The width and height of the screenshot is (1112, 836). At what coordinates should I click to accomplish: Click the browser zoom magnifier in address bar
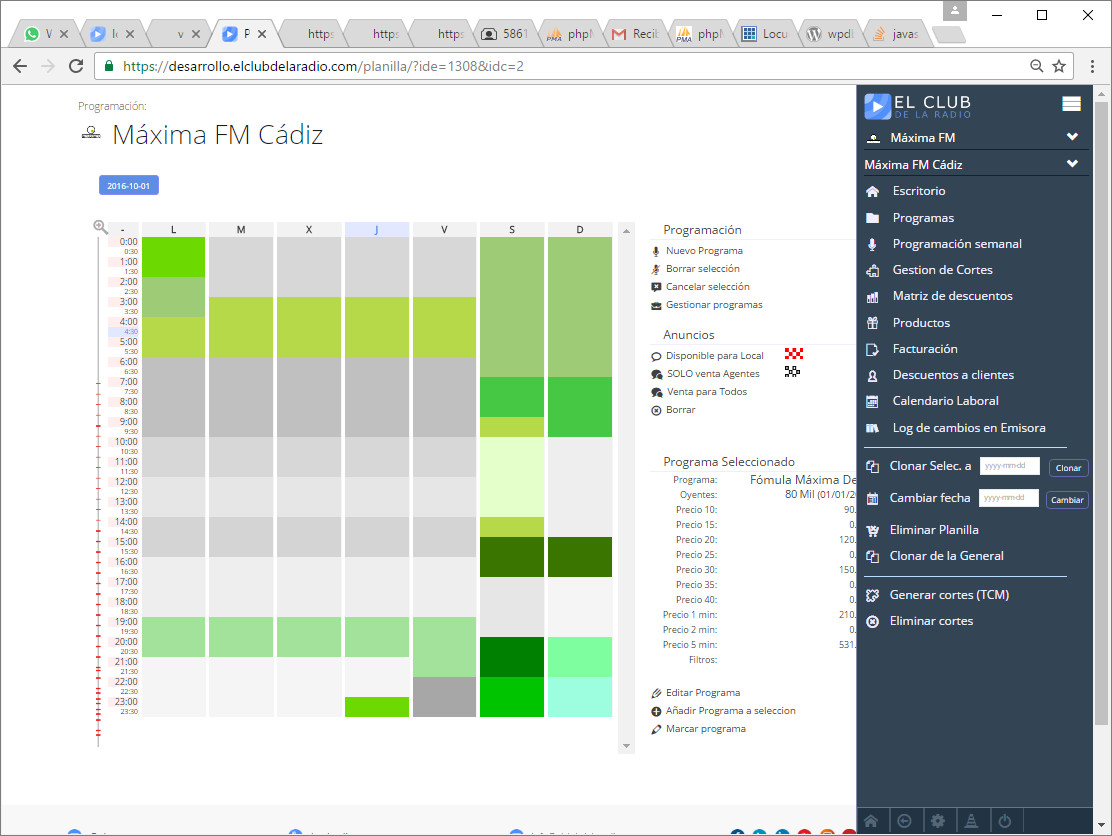(x=1036, y=66)
